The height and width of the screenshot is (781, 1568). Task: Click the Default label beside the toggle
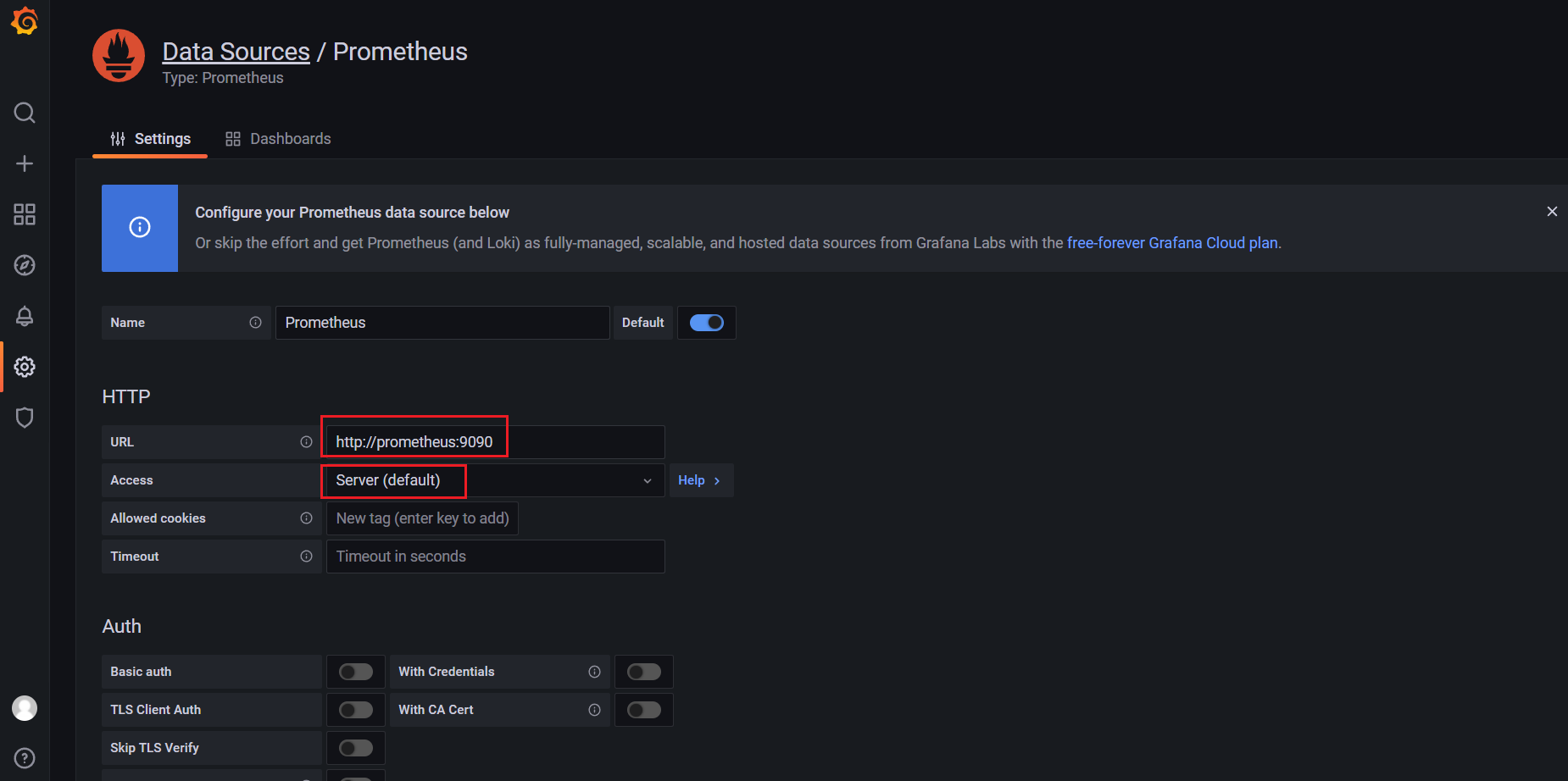(x=643, y=323)
